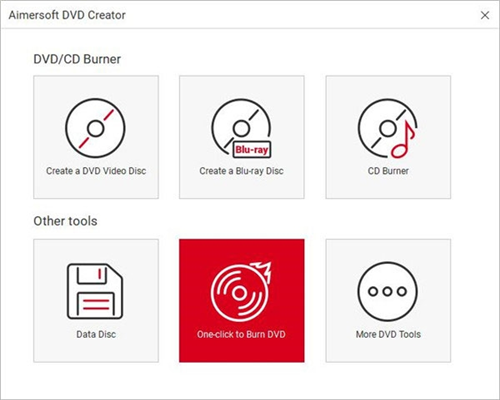Click the "DVD/CD Burner" section heading
The width and height of the screenshot is (500, 400).
pyautogui.click(x=77, y=59)
